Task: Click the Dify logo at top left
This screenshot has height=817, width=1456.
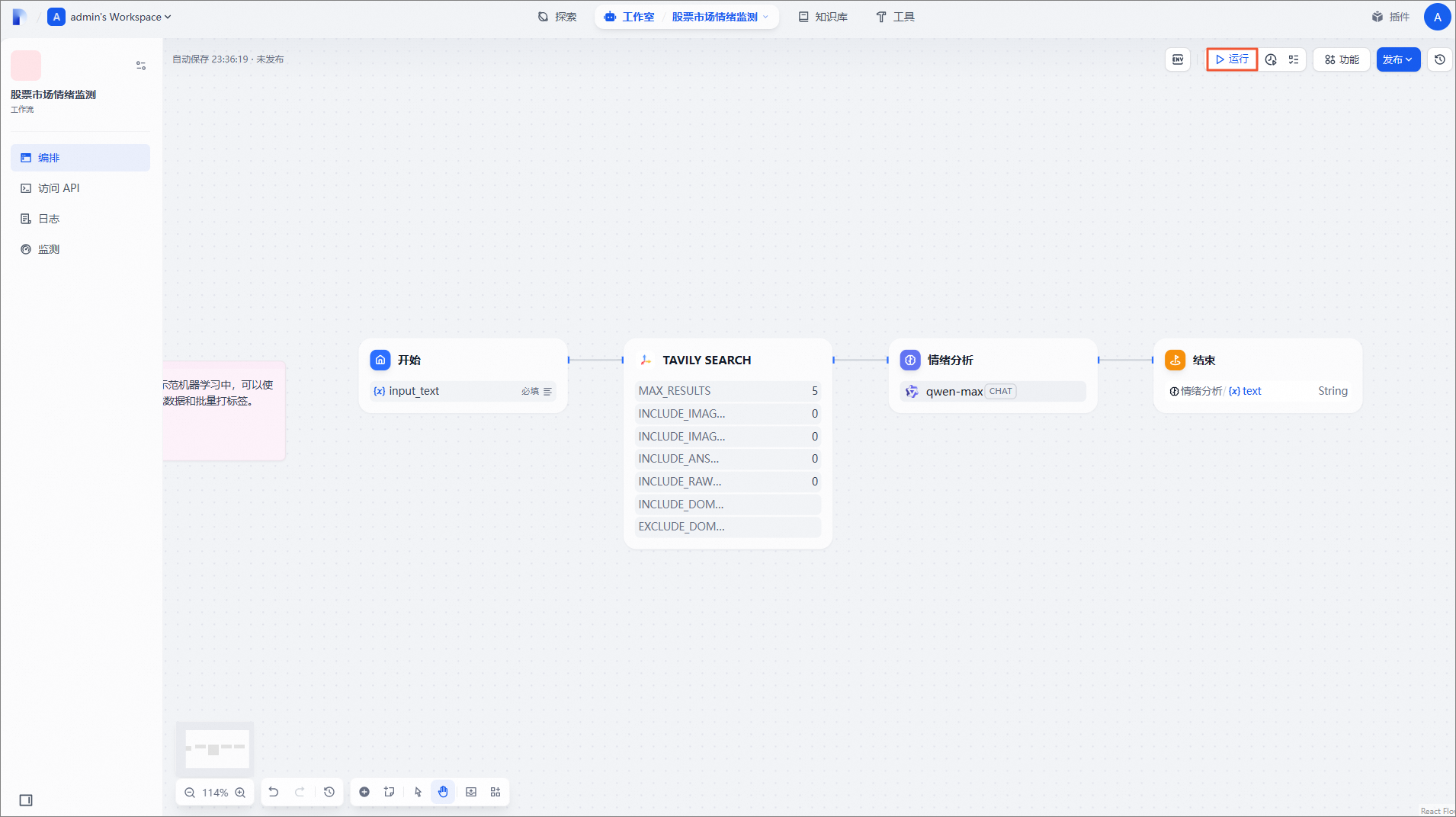Action: tap(20, 17)
